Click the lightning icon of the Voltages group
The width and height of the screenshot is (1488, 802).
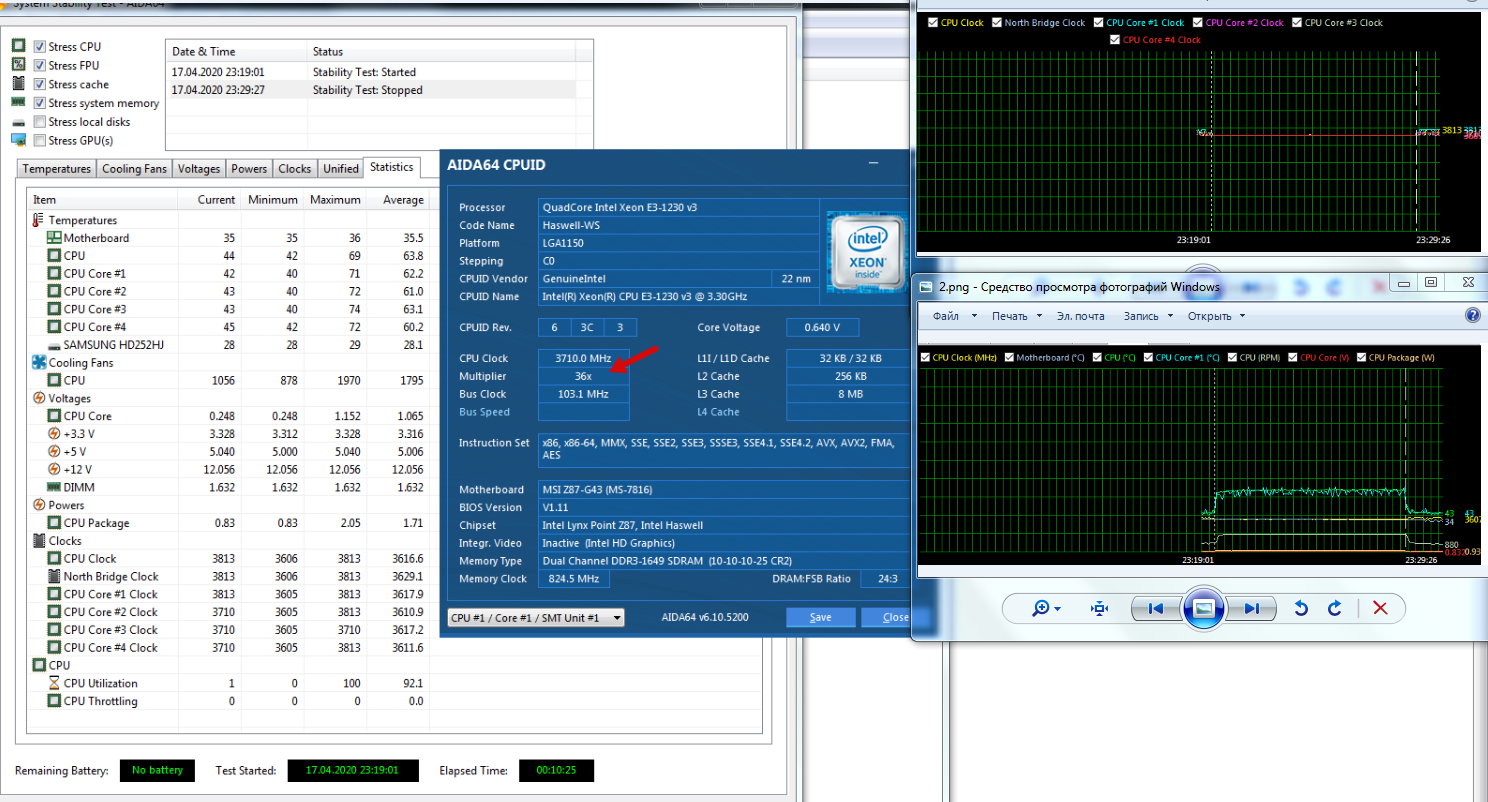[39, 398]
